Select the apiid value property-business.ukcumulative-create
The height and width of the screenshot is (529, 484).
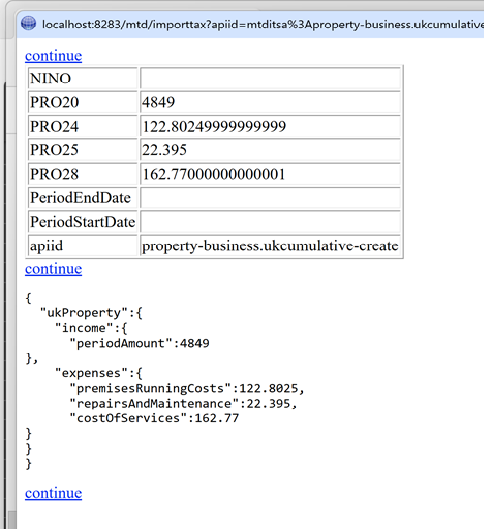pos(270,246)
